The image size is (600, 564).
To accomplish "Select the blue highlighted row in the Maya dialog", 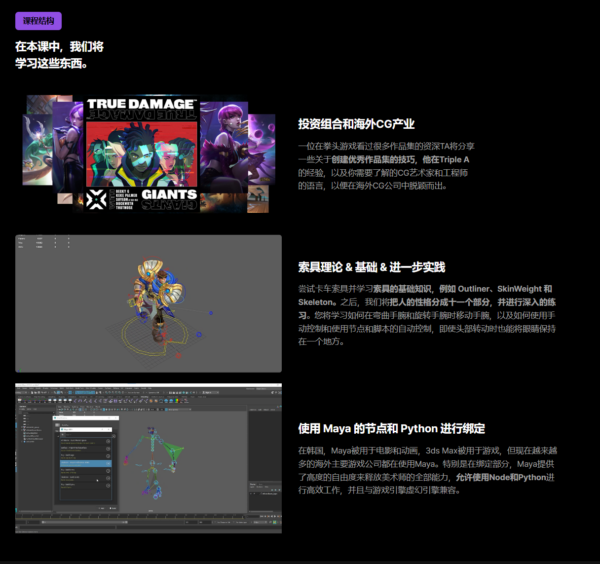I will click(86, 463).
